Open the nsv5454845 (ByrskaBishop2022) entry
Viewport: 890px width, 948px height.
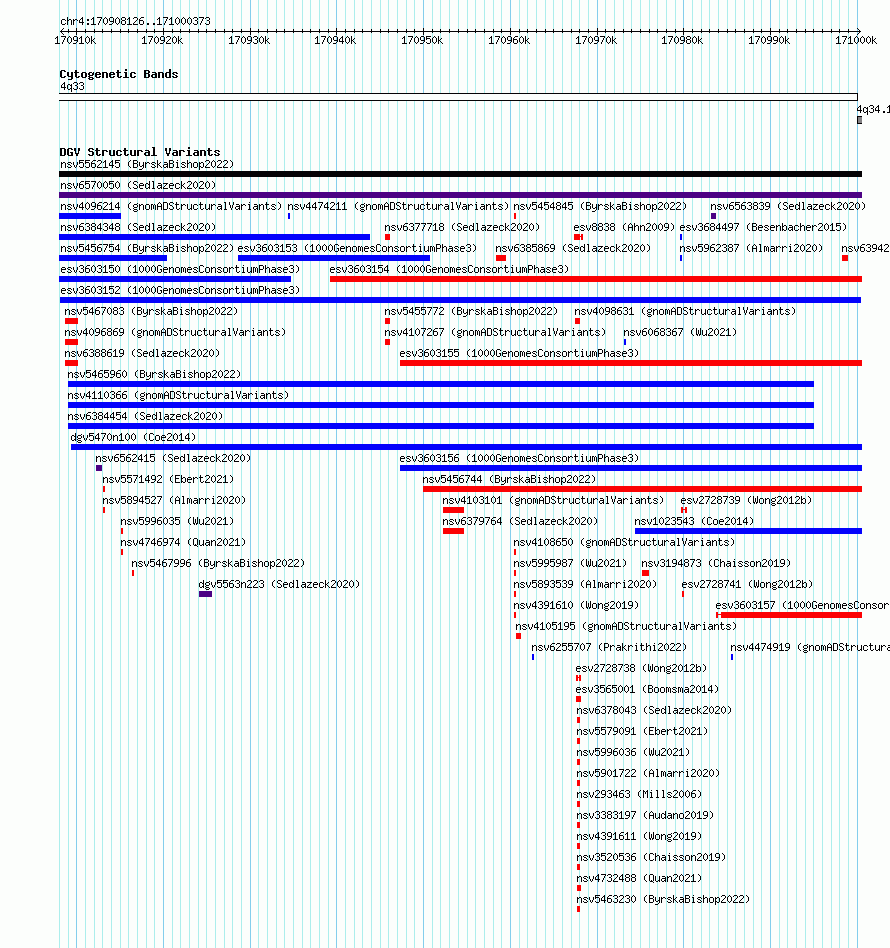point(600,206)
